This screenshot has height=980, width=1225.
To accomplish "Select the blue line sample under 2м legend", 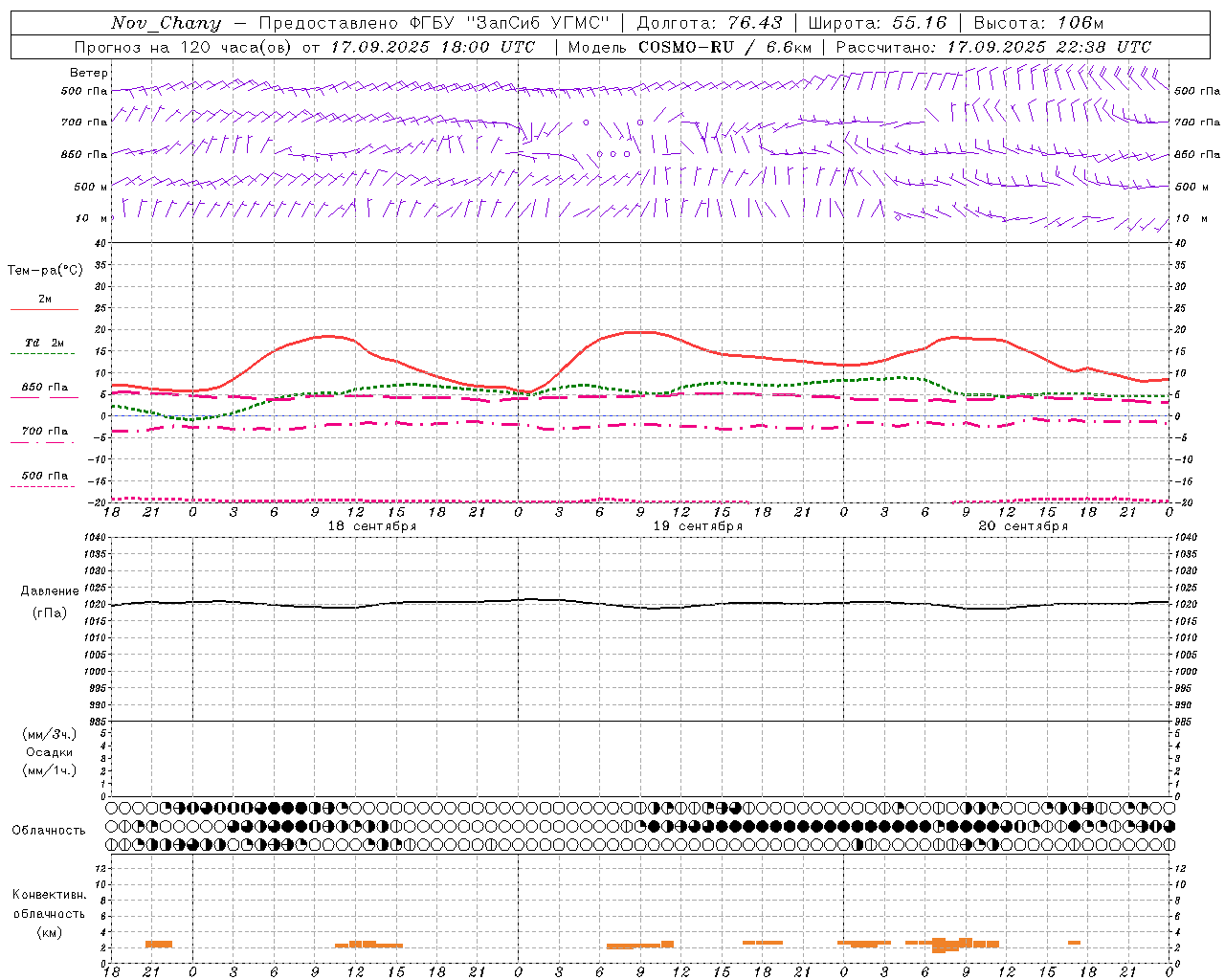I will point(44,310).
